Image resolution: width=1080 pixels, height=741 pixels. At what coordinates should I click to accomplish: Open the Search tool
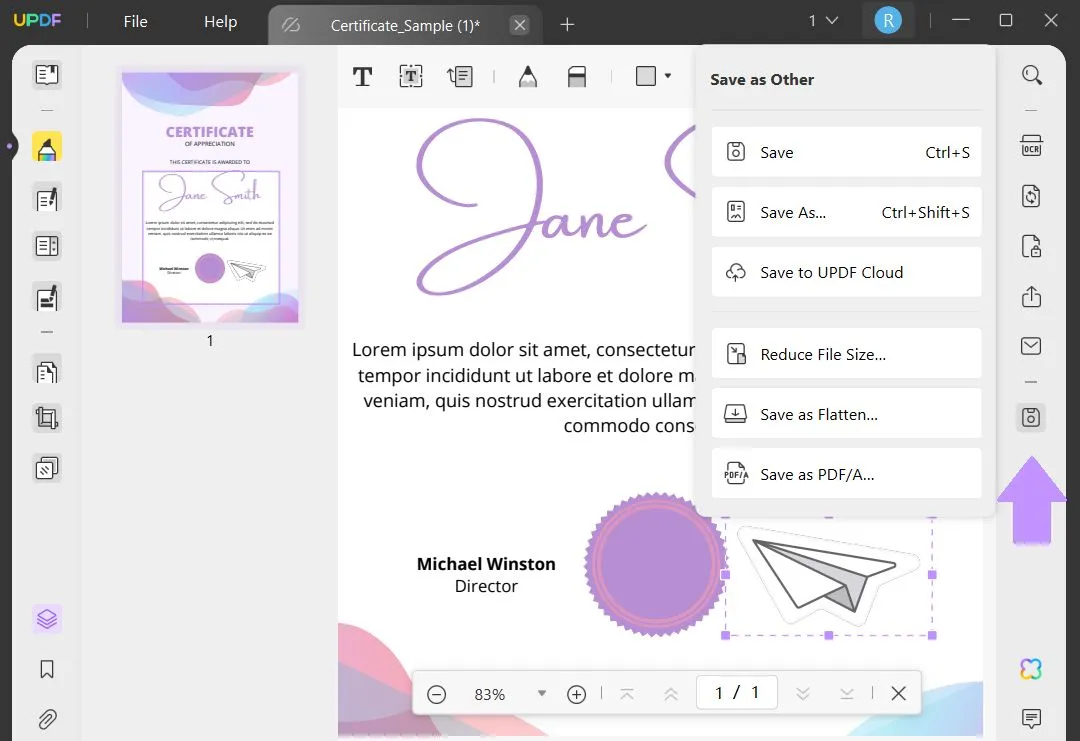[1031, 75]
